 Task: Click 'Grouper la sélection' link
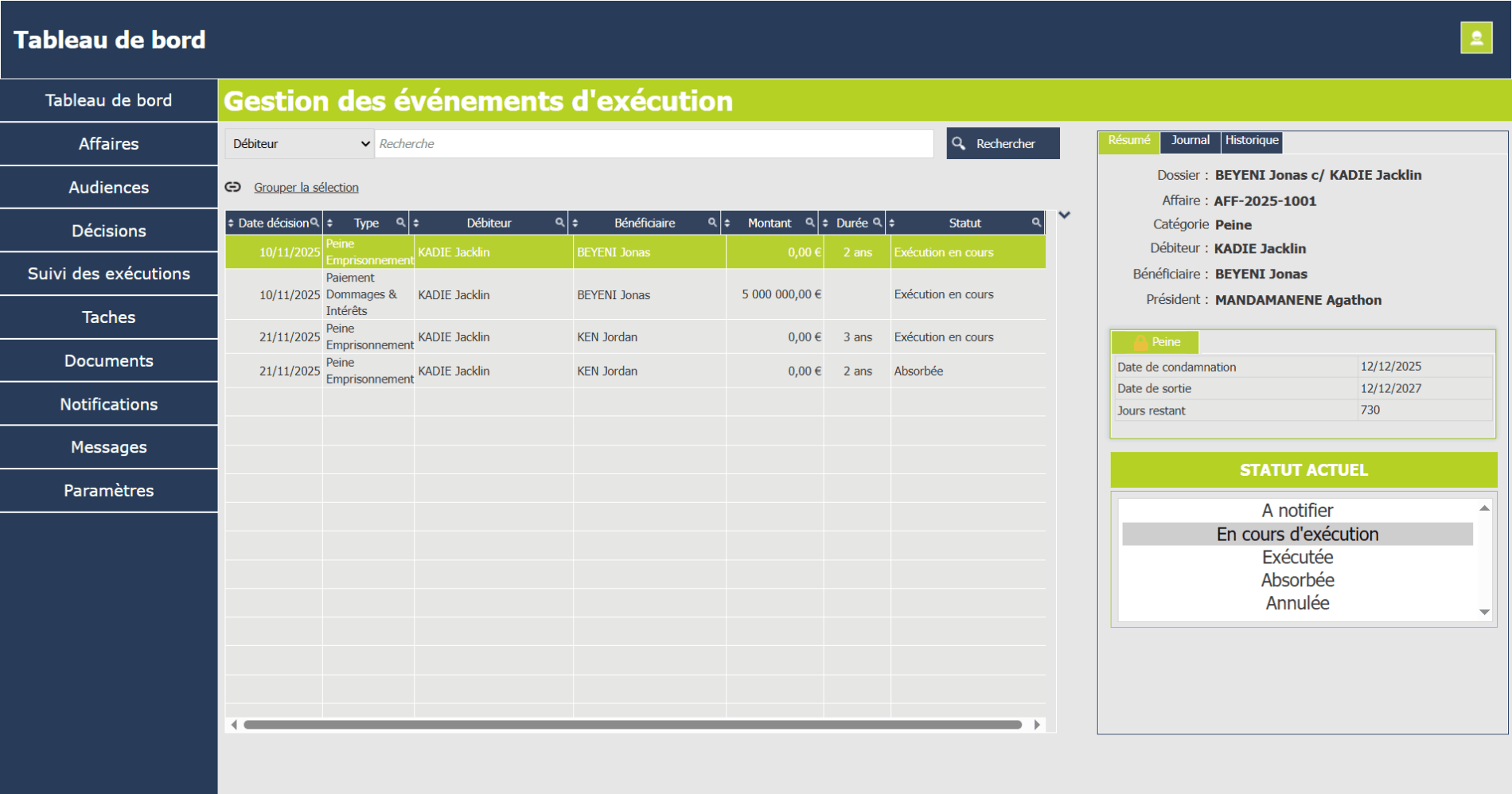306,188
